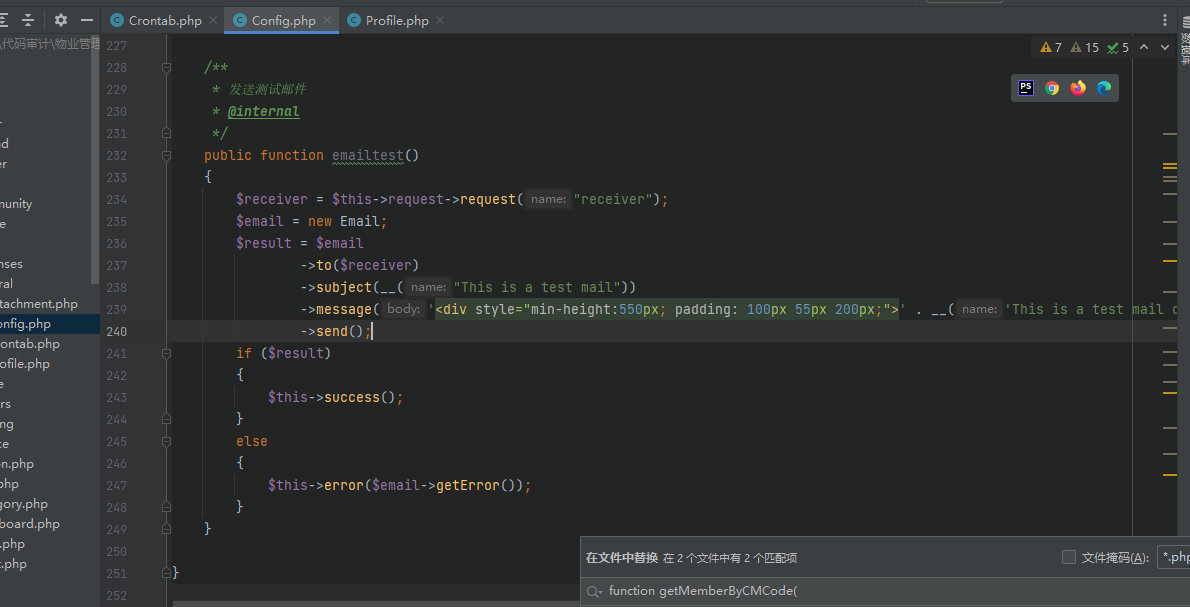This screenshot has height=607, width=1190.
Task: Click the @internal doc tag
Action: pyautogui.click(x=263, y=112)
